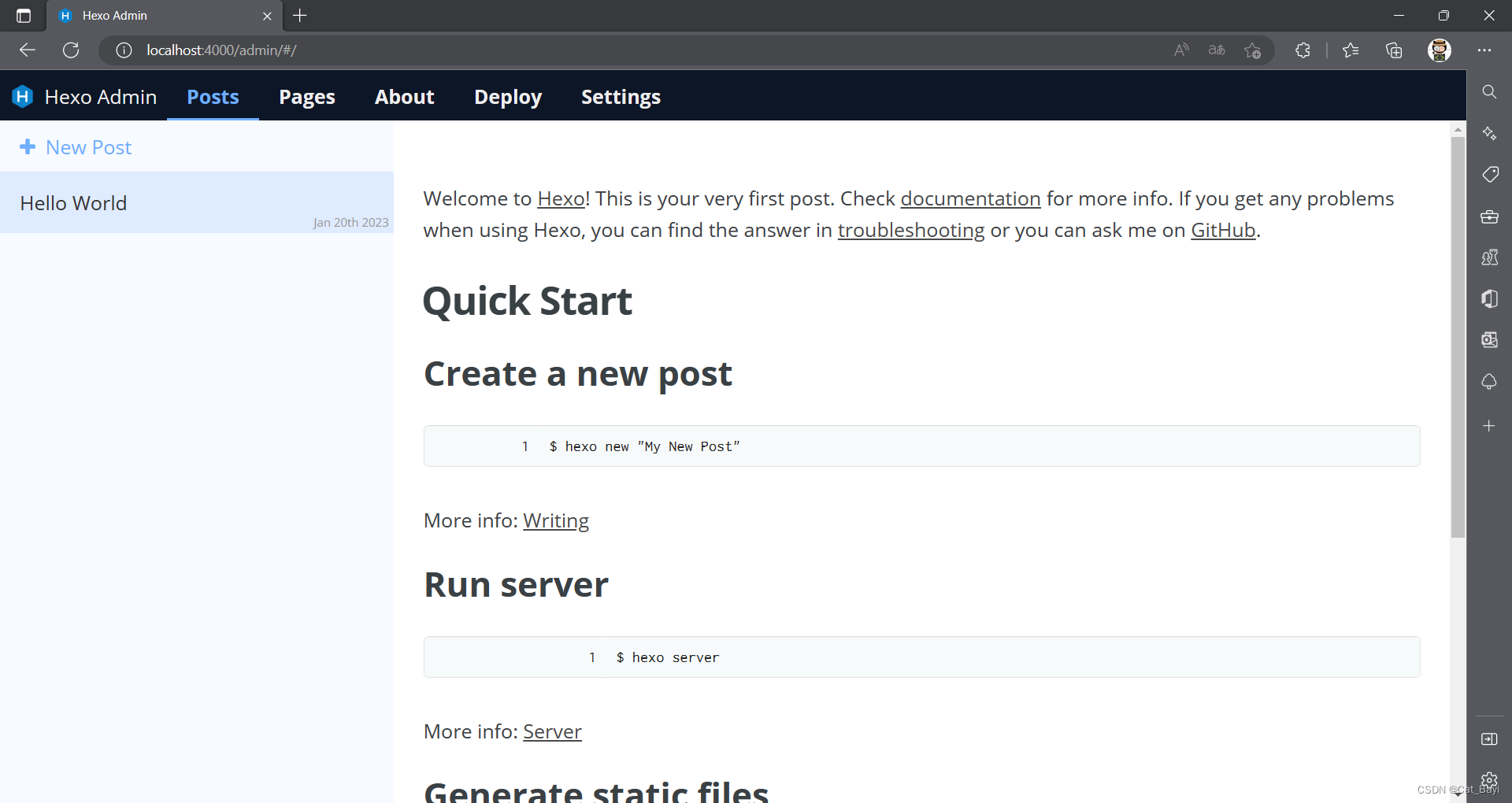Open the browser Settings and more menu
Screen dimensions: 1512x803
coord(1484,50)
